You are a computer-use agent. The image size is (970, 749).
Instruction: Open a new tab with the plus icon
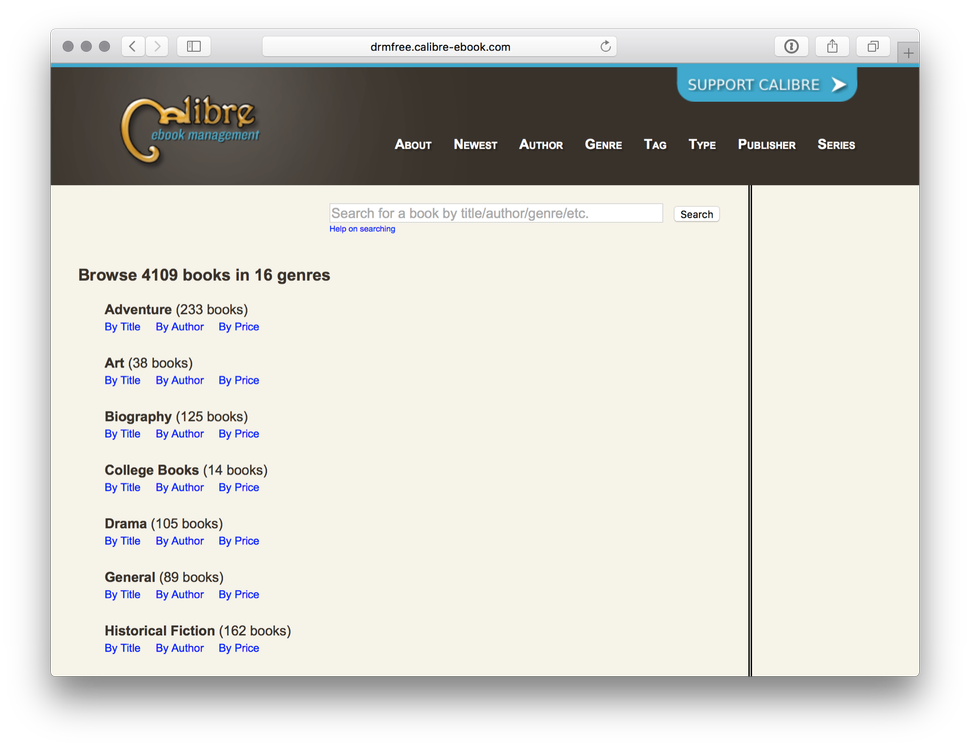click(x=906, y=51)
